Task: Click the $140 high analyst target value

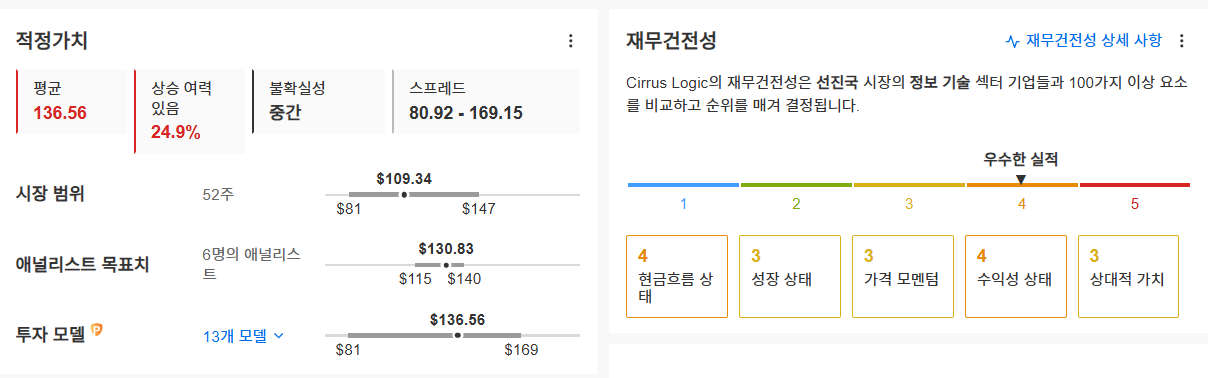Action: 464,279
